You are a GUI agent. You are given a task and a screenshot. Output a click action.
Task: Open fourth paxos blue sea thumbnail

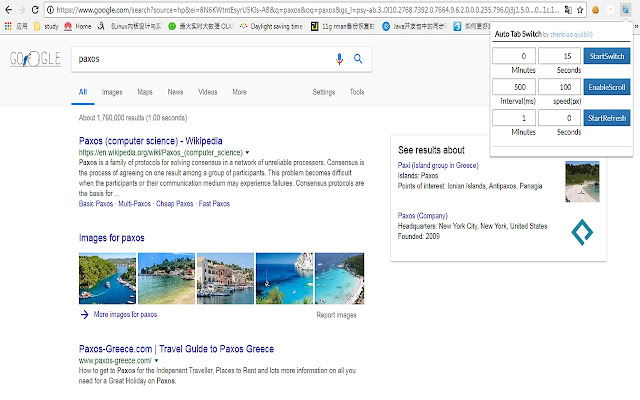[x=284, y=278]
